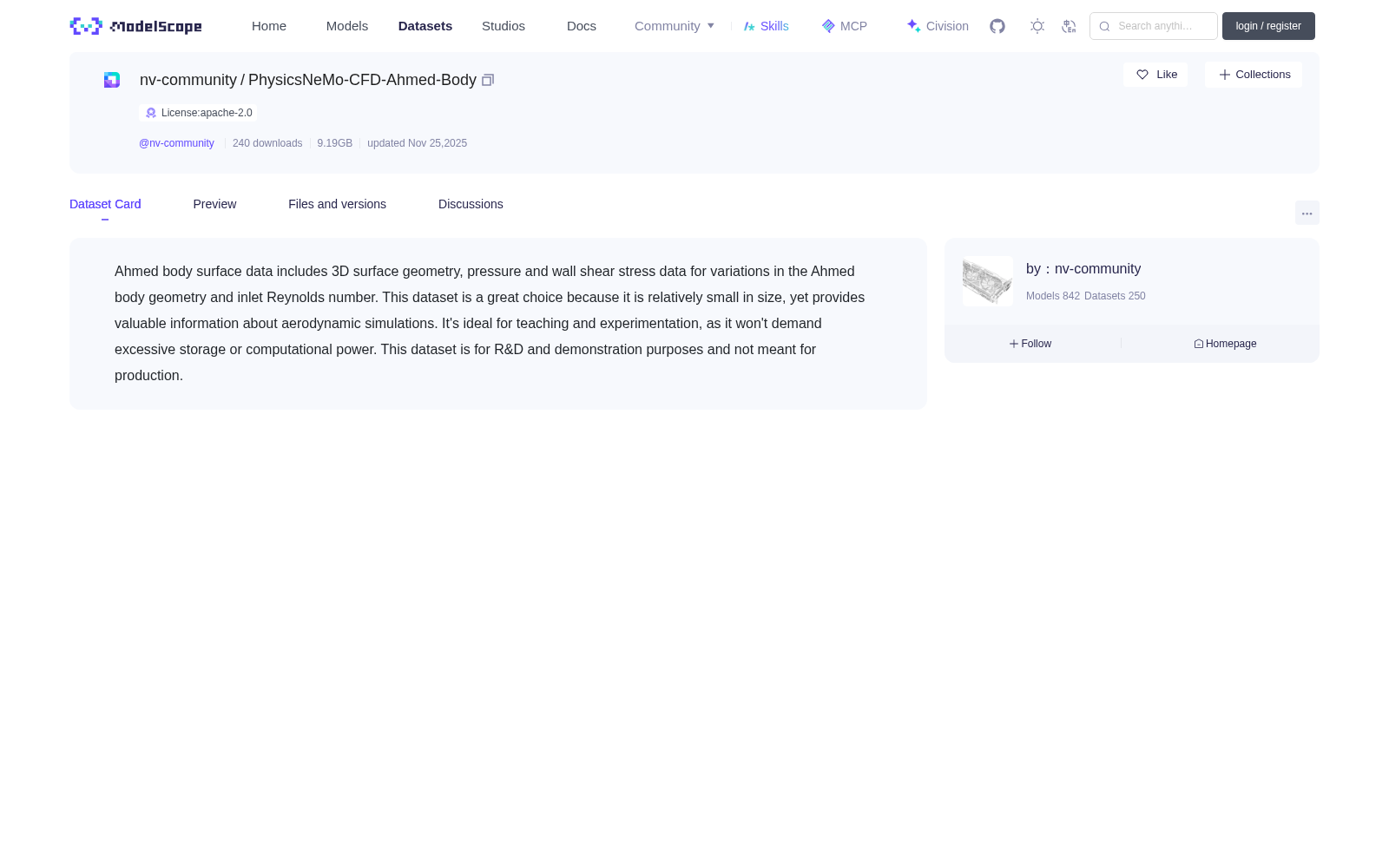Screen dimensions: 1389x868
Task: Click updated Nov 25,2025 text
Action: point(417,143)
